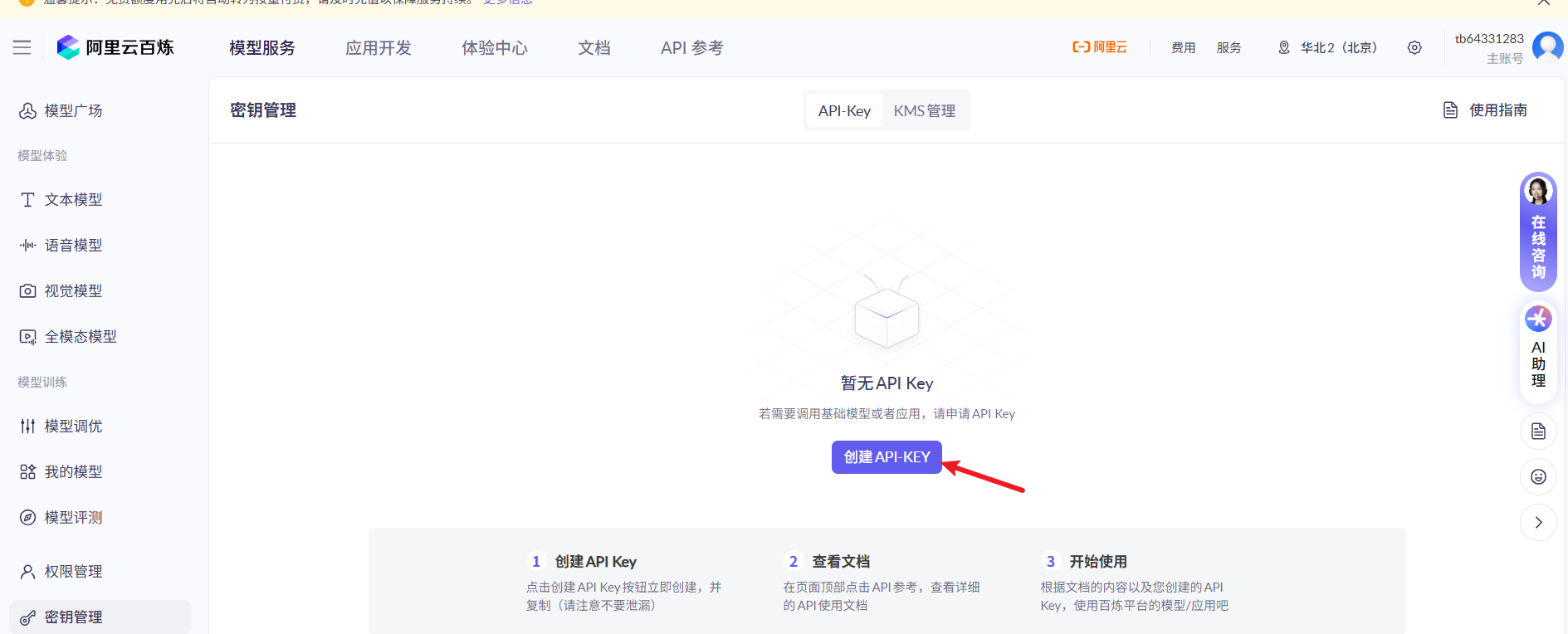Open the 文档 top menu
This screenshot has width=1568, height=634.
pos(594,48)
